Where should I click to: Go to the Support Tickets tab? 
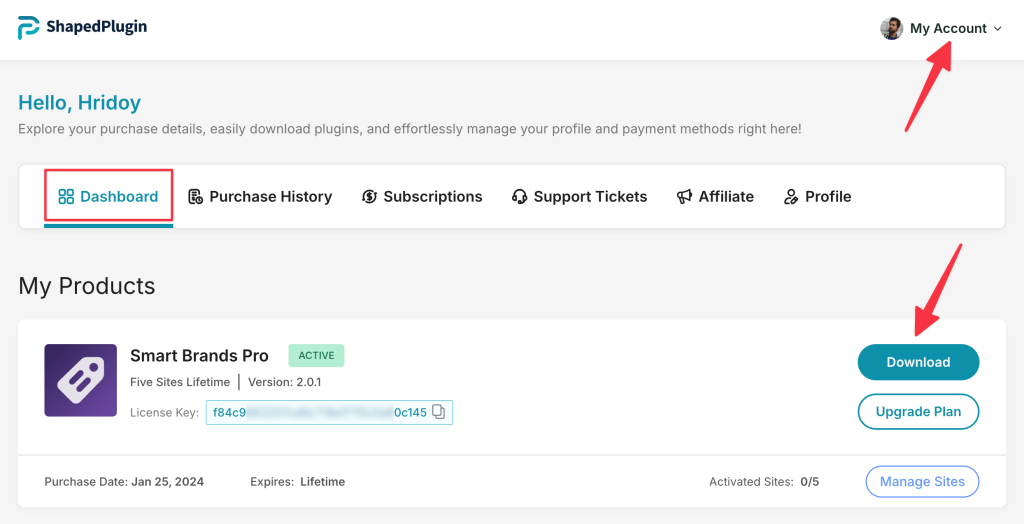(579, 197)
